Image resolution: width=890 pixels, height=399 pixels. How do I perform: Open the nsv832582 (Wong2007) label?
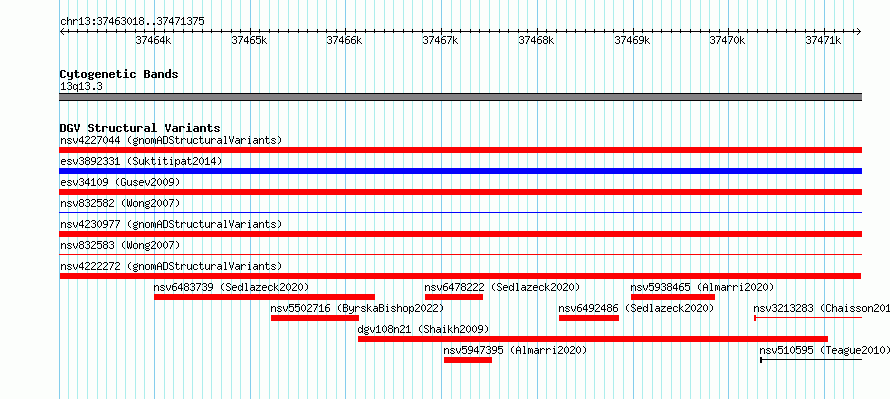pos(120,203)
